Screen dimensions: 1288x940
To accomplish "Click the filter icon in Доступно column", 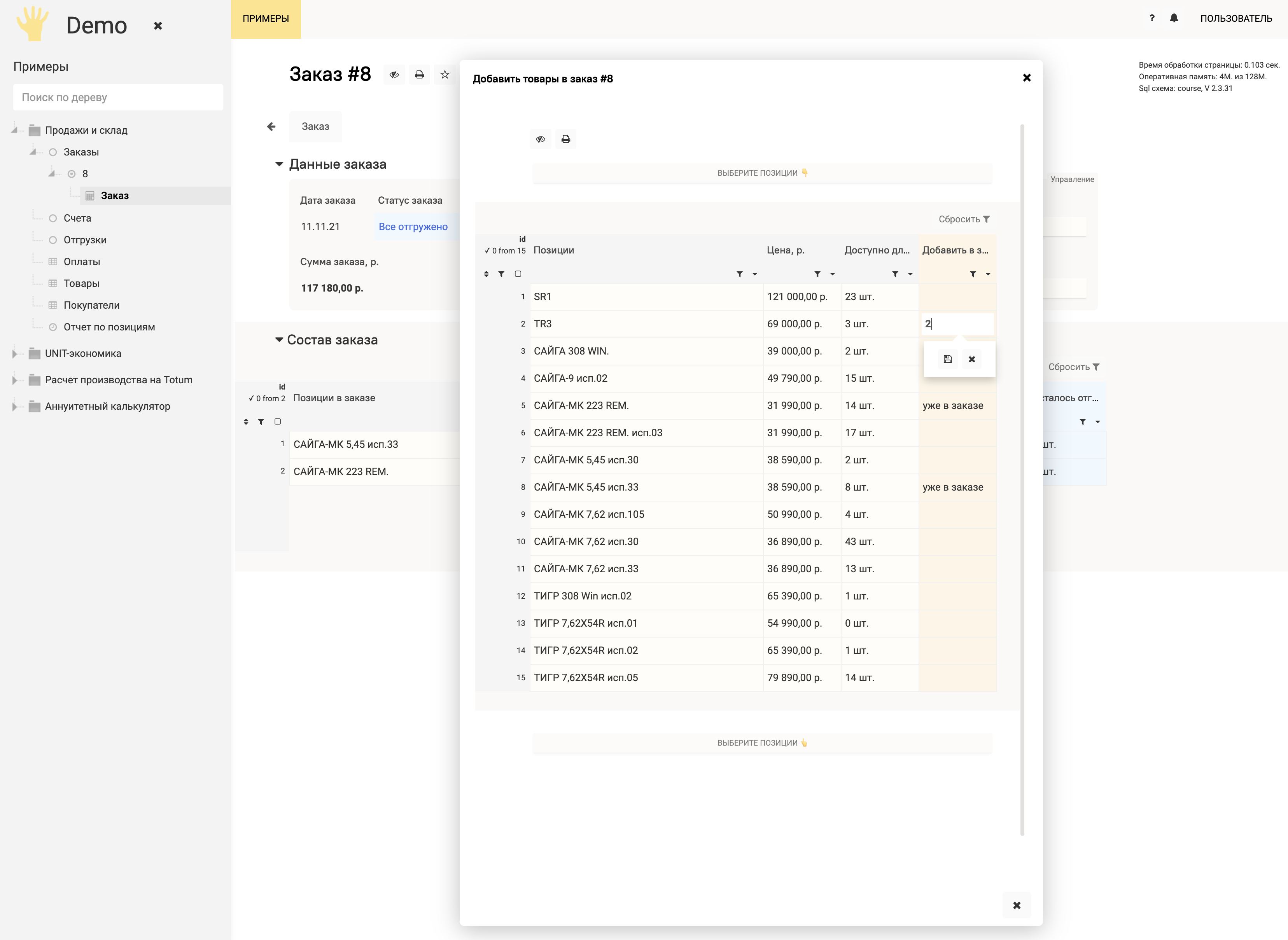I will coord(895,274).
